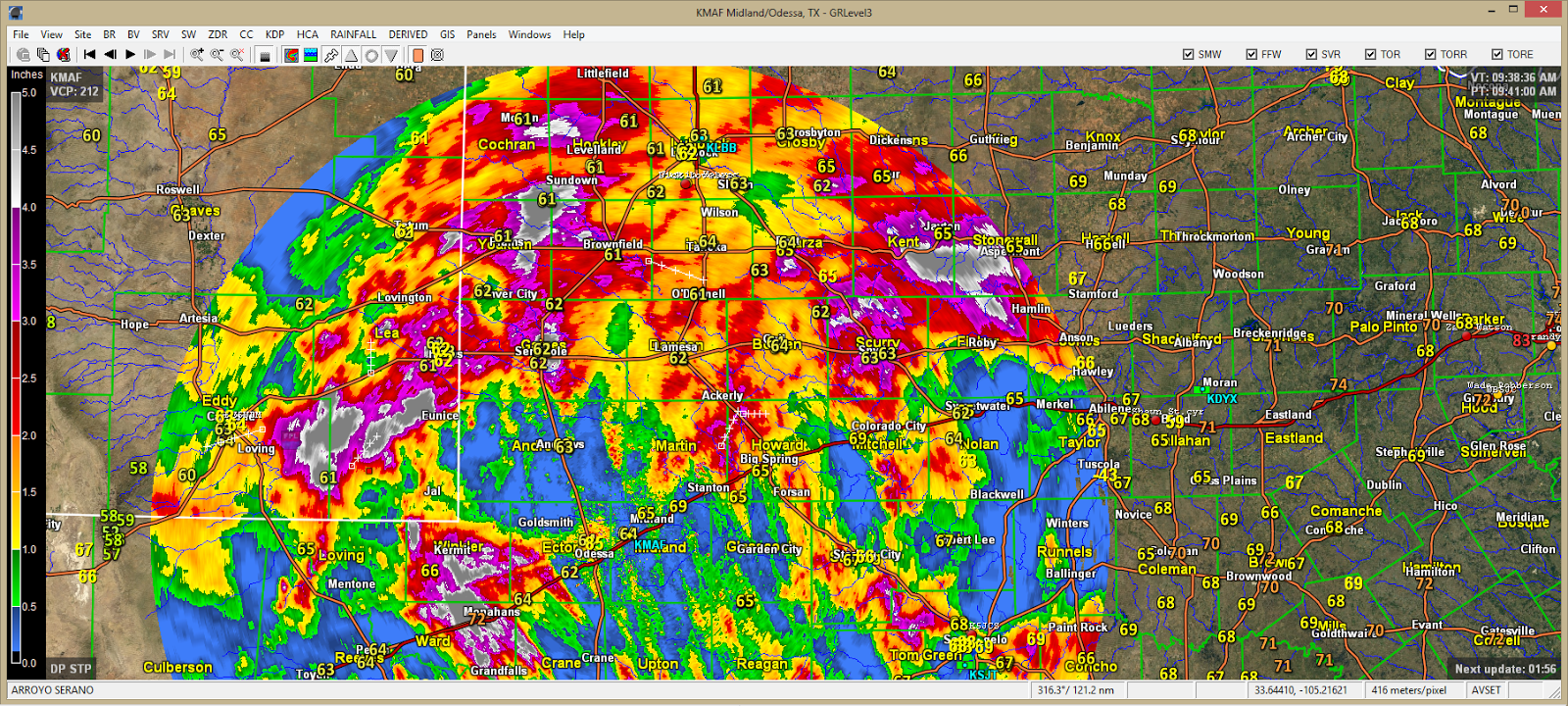Screen dimensions: 1568x706
Task: Click ARROYO SERANO in the status bar
Action: [53, 690]
